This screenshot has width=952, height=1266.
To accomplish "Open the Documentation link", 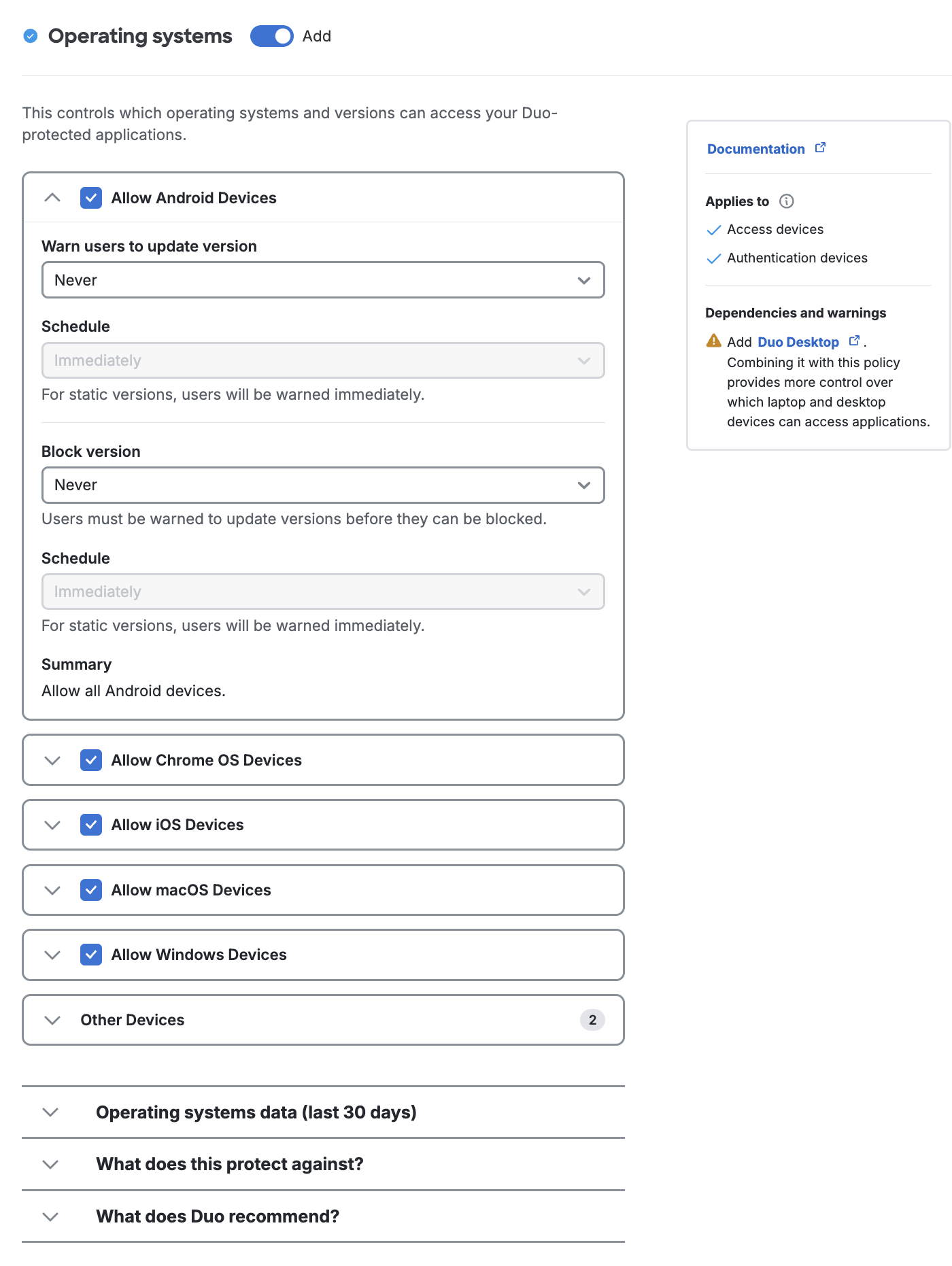I will pyautogui.click(x=755, y=149).
